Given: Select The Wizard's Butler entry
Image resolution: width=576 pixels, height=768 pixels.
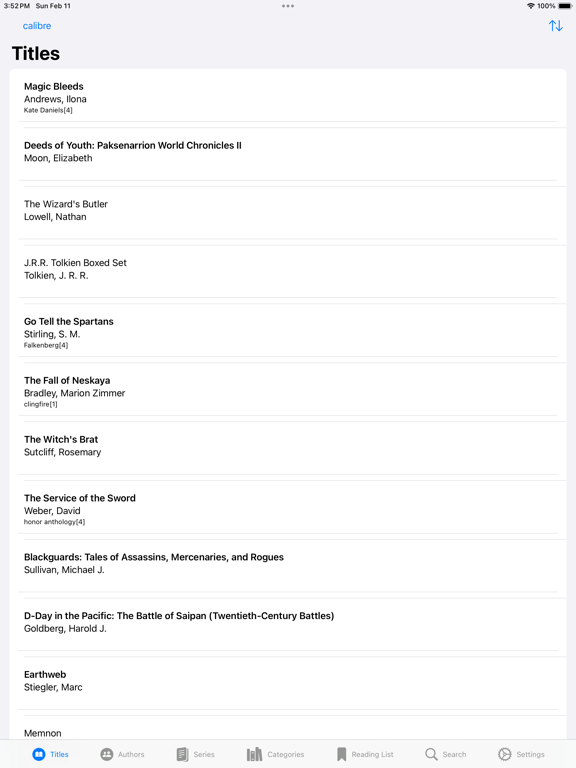Looking at the screenshot, I should pos(288,216).
